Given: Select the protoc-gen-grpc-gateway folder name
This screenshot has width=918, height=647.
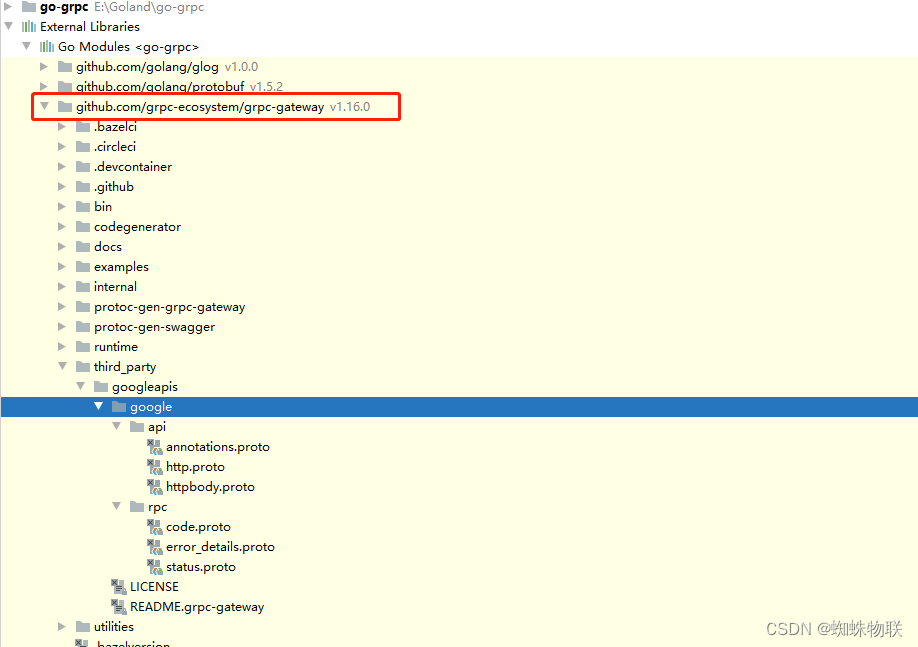Looking at the screenshot, I should pos(170,307).
